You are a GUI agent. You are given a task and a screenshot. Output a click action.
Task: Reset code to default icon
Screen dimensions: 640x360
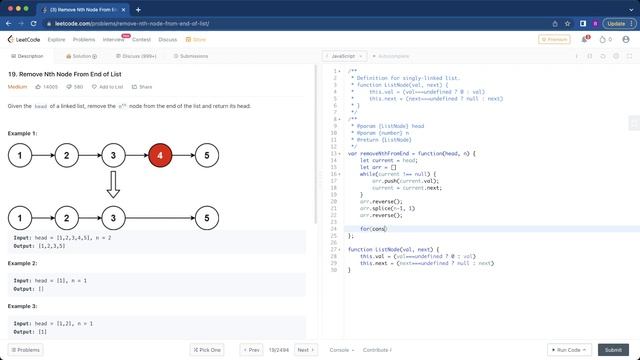(603, 56)
